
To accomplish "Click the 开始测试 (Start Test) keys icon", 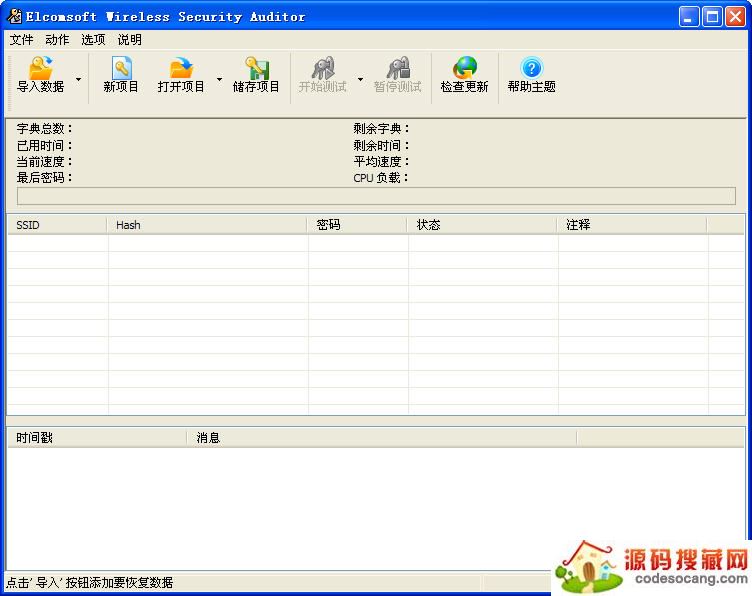I will pyautogui.click(x=322, y=69).
